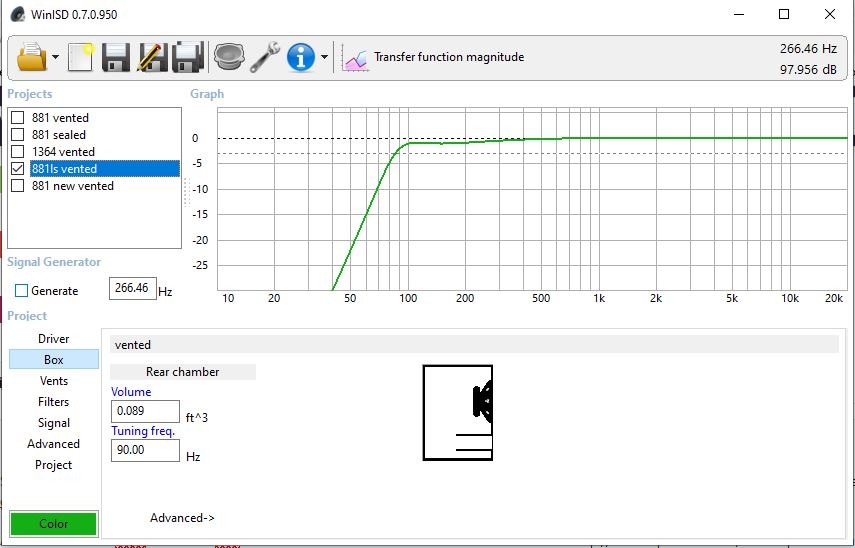Screen dimensions: 855x548
Task: Click the Hz unit label beside tuning frequency
Action: (x=193, y=456)
